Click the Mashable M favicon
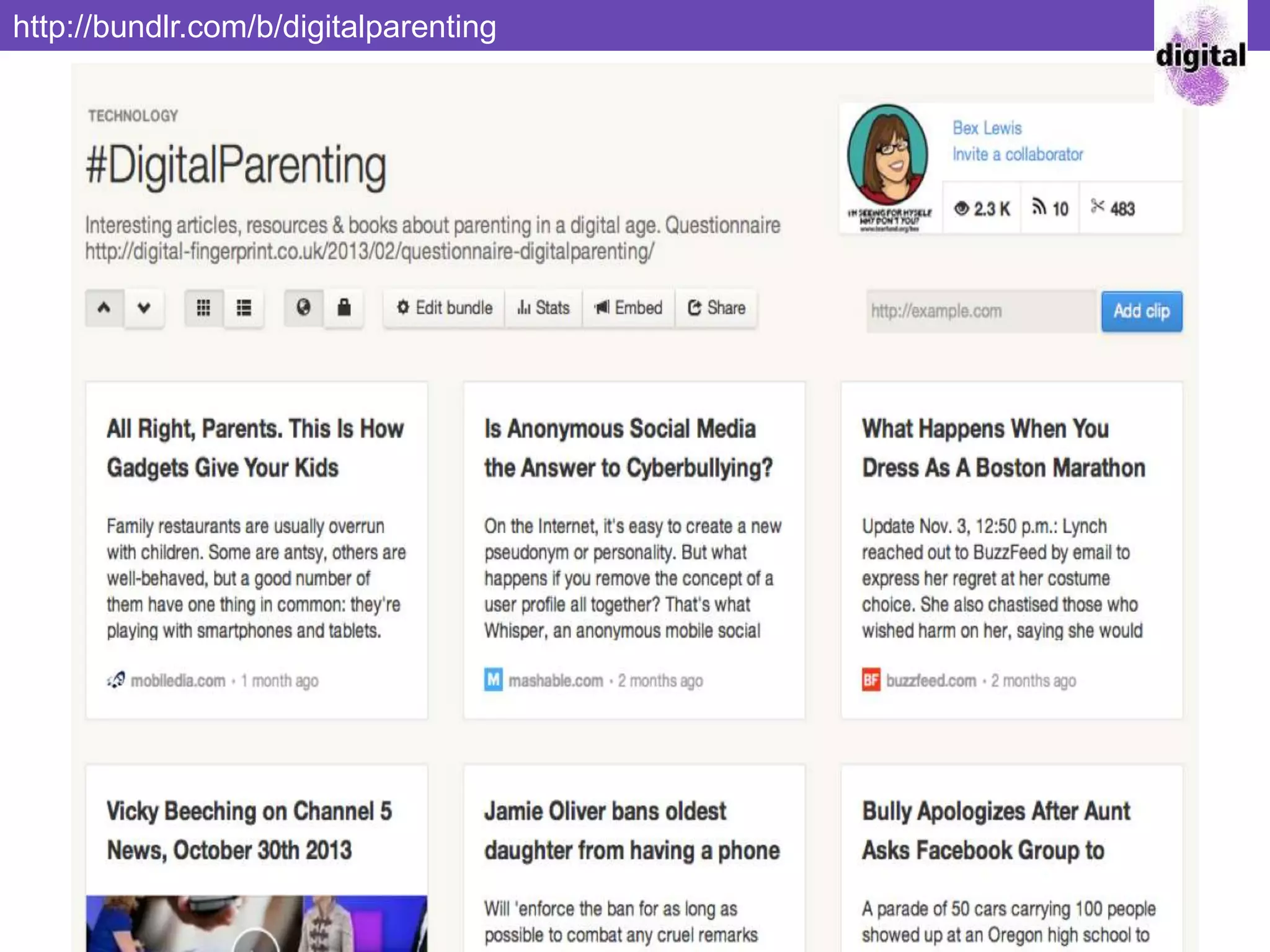 point(494,680)
